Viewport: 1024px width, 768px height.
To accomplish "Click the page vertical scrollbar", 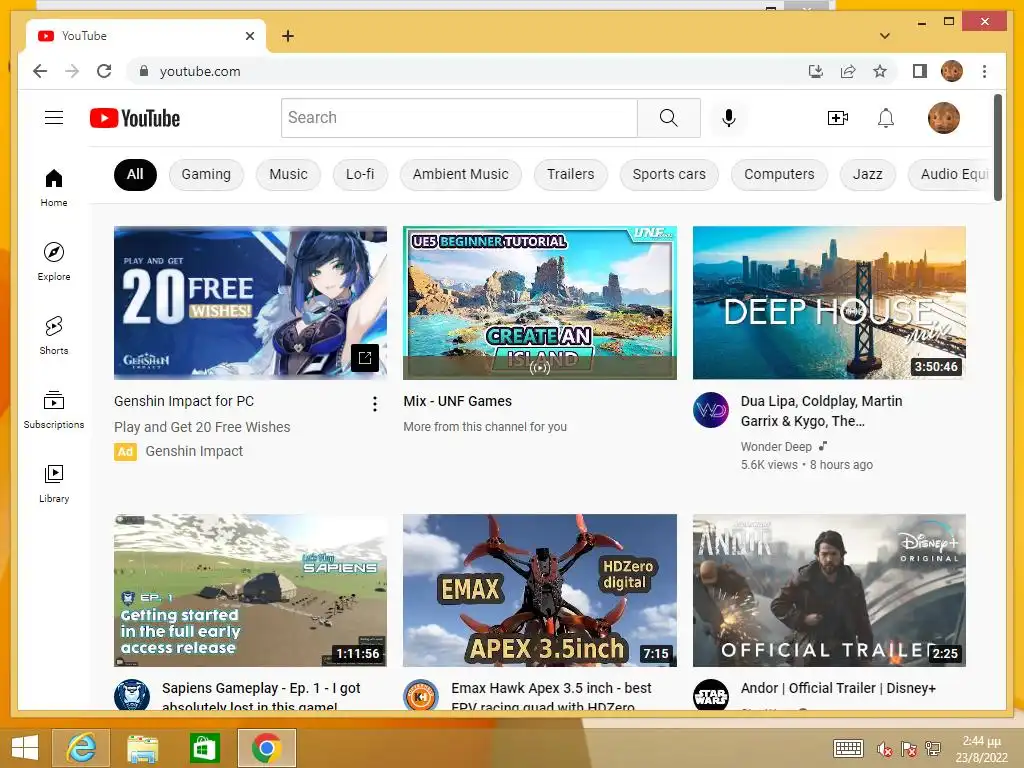I will (998, 148).
